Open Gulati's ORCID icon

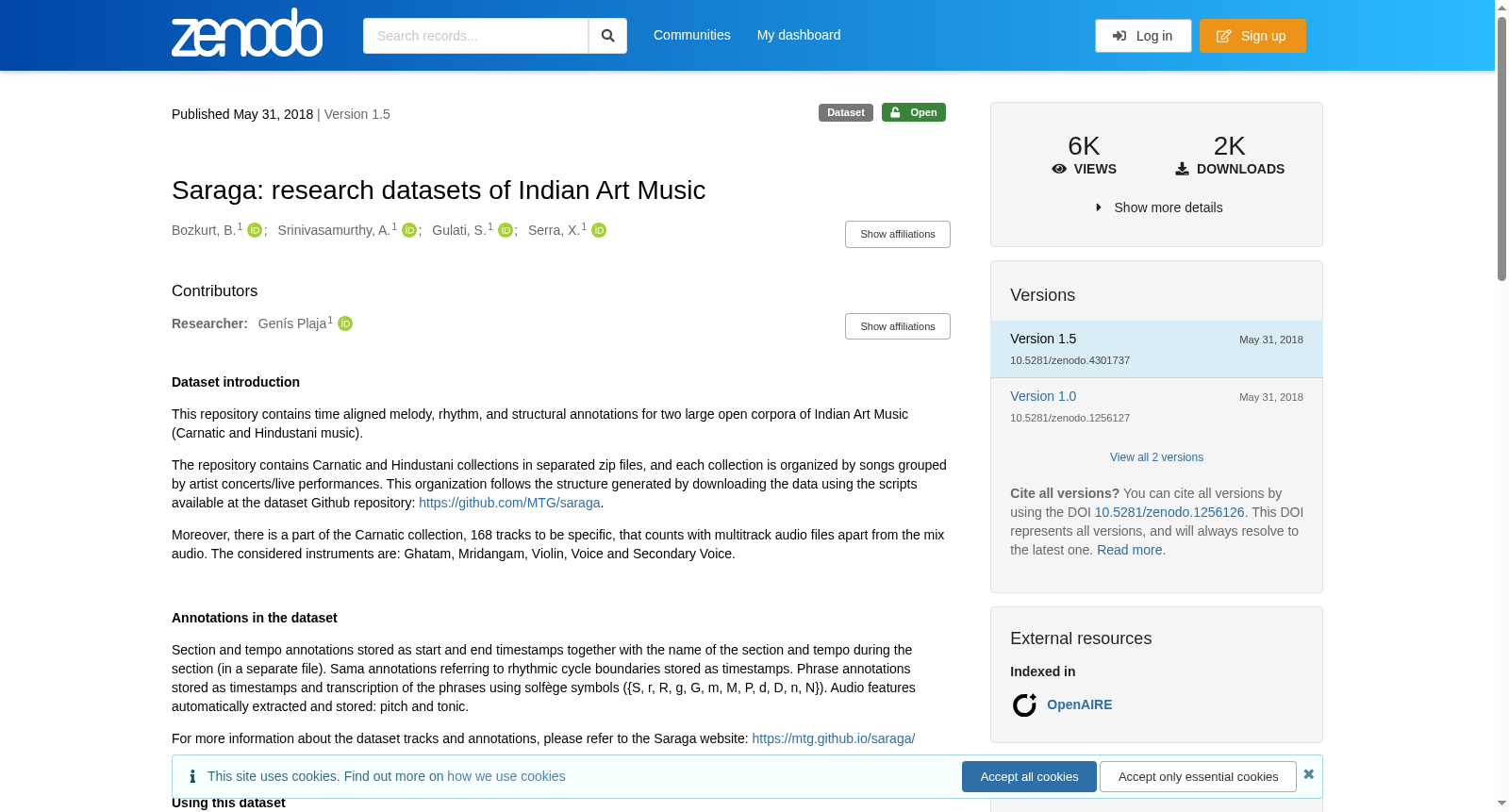coord(506,230)
